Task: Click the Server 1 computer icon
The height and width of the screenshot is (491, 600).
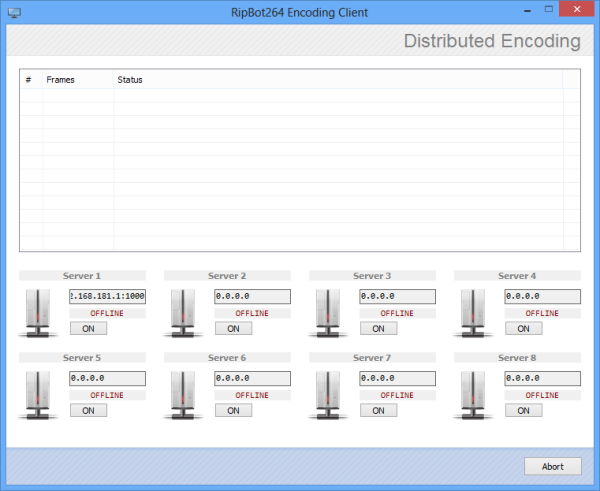Action: pyautogui.click(x=38, y=313)
